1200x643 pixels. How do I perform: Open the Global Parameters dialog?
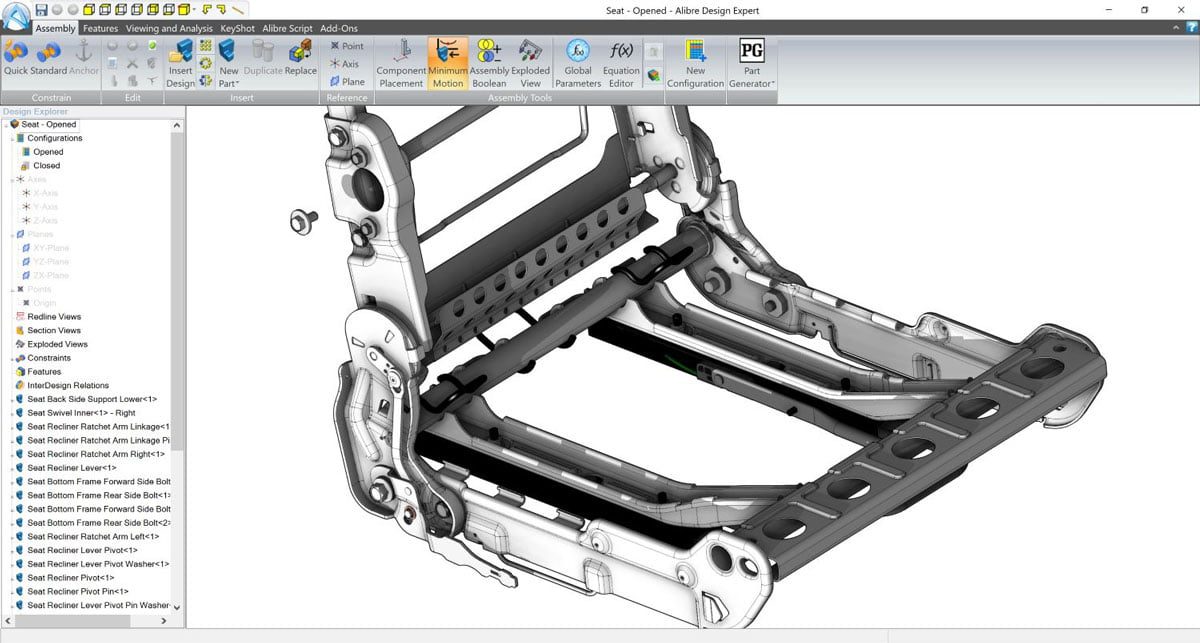point(578,63)
